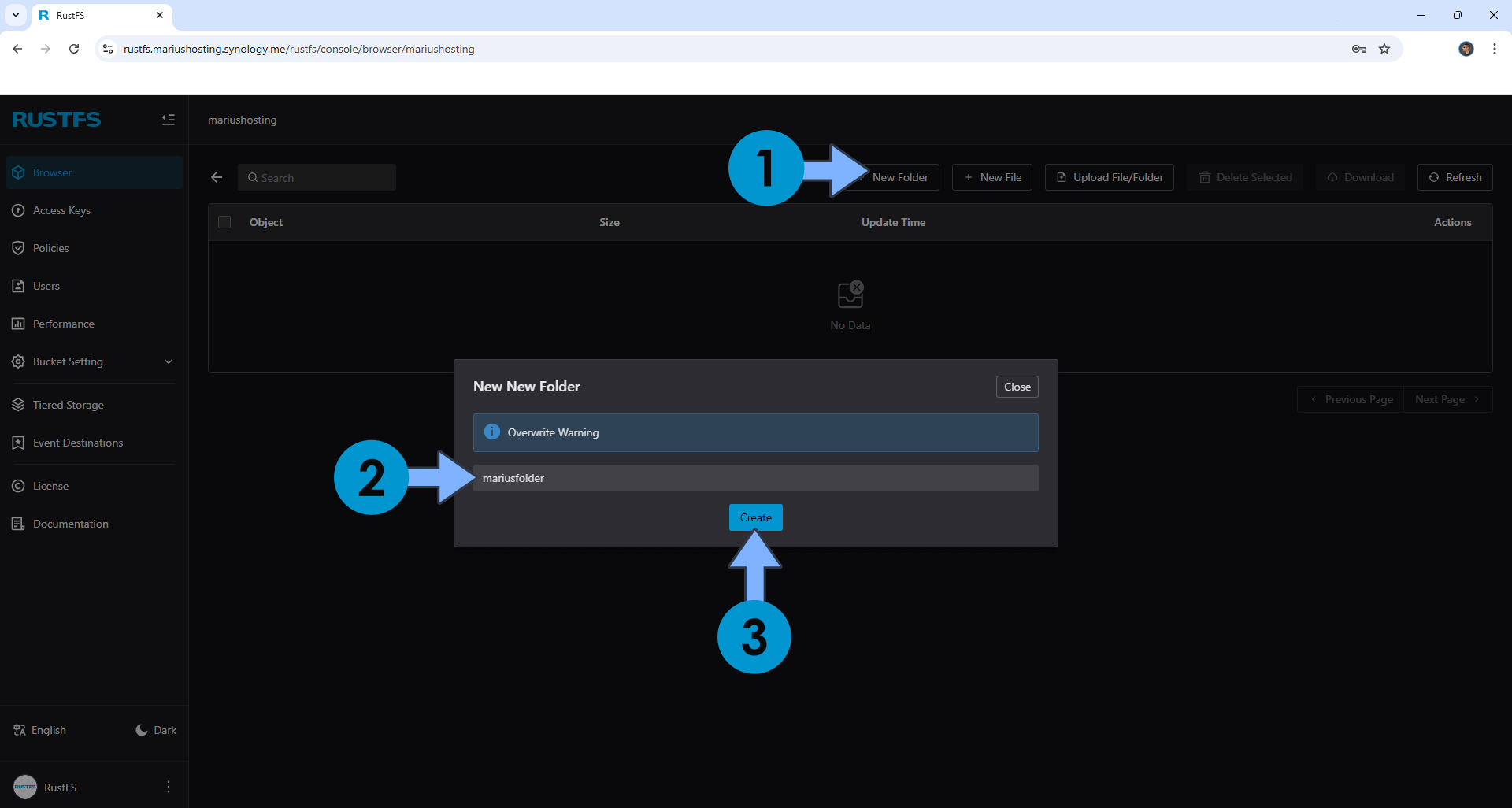
Task: Click the Size column header
Action: point(610,222)
